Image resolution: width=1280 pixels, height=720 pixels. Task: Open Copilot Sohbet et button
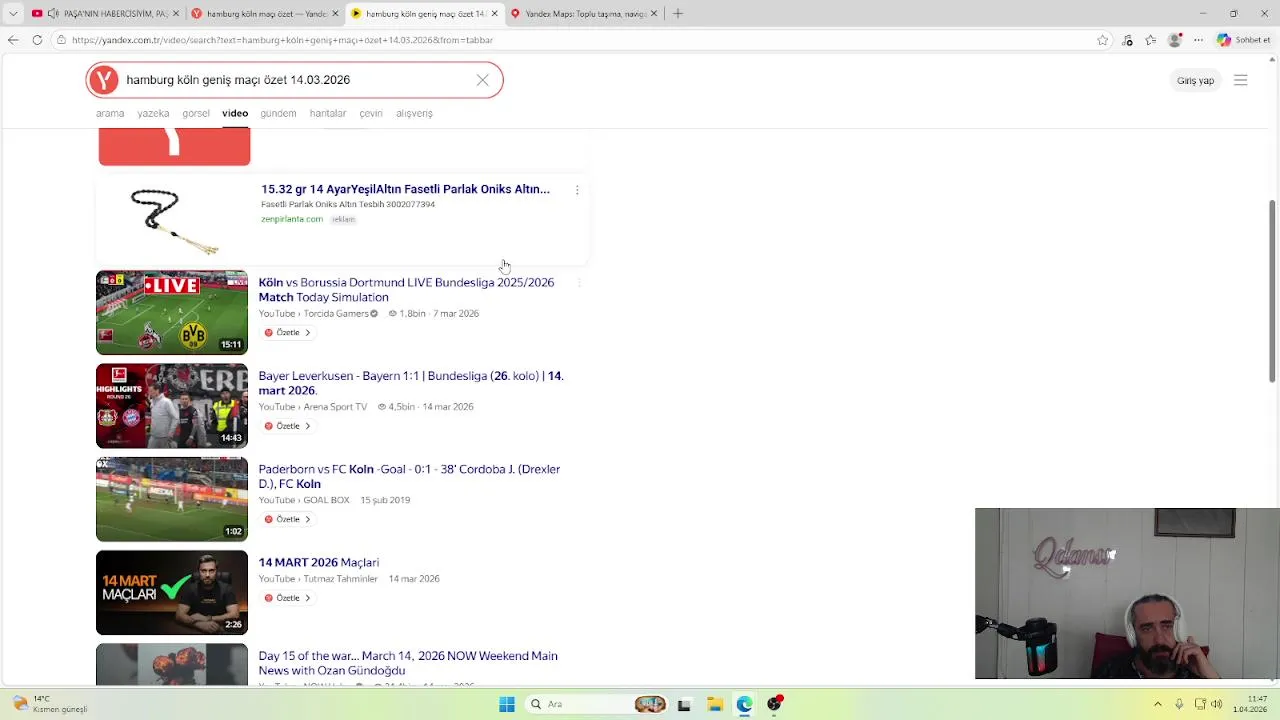point(1243,40)
